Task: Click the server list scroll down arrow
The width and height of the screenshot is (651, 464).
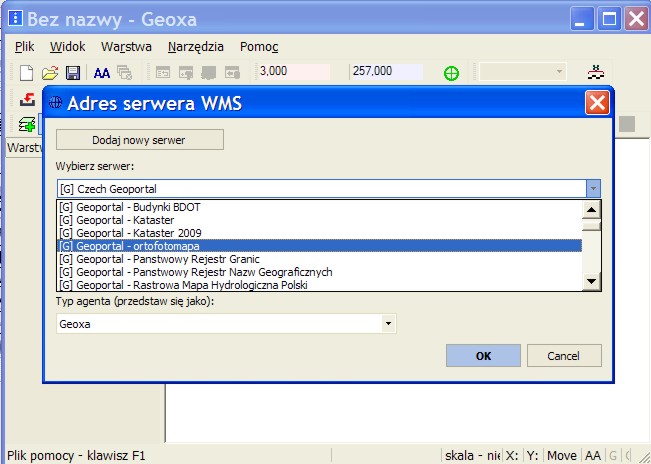Action: pyautogui.click(x=591, y=282)
